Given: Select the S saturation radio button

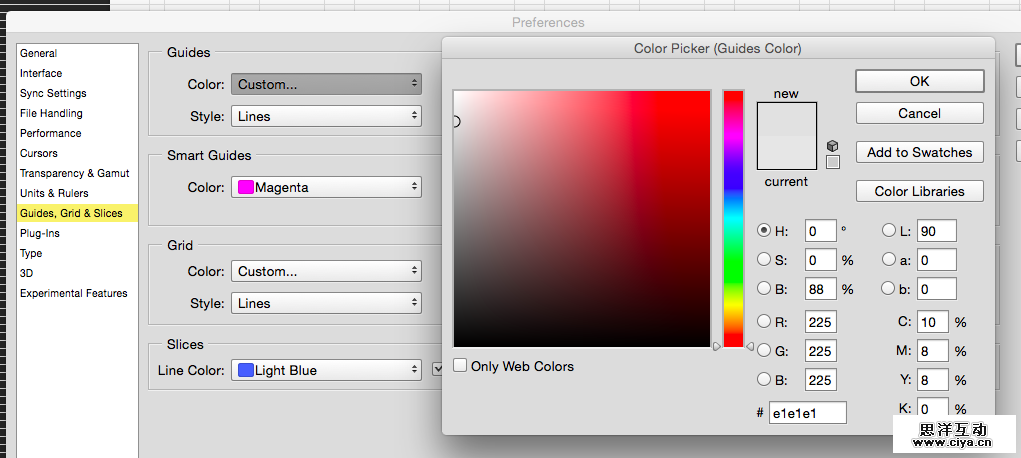Looking at the screenshot, I should click(x=764, y=260).
